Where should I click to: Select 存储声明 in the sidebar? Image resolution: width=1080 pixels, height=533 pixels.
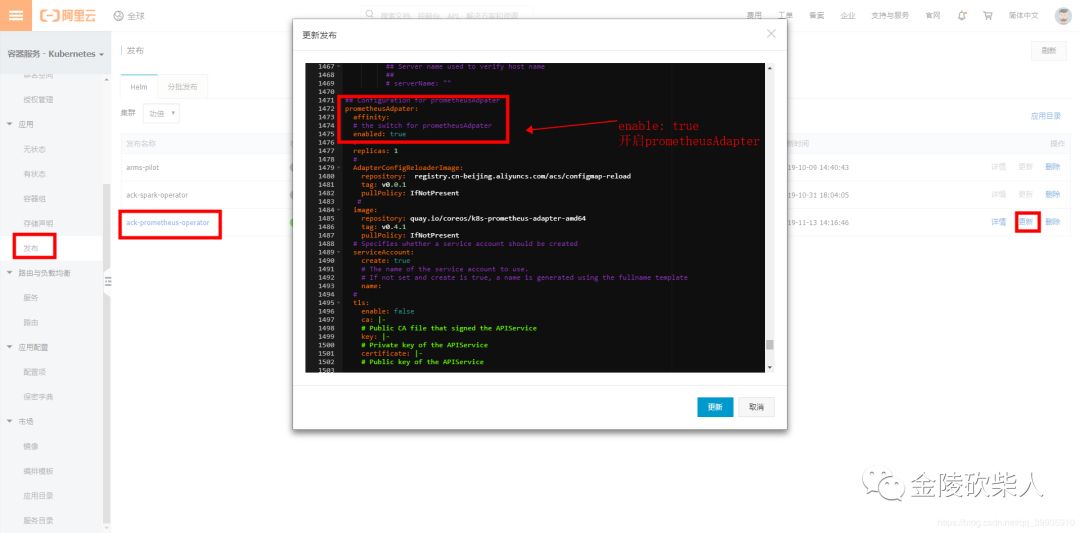39,224
